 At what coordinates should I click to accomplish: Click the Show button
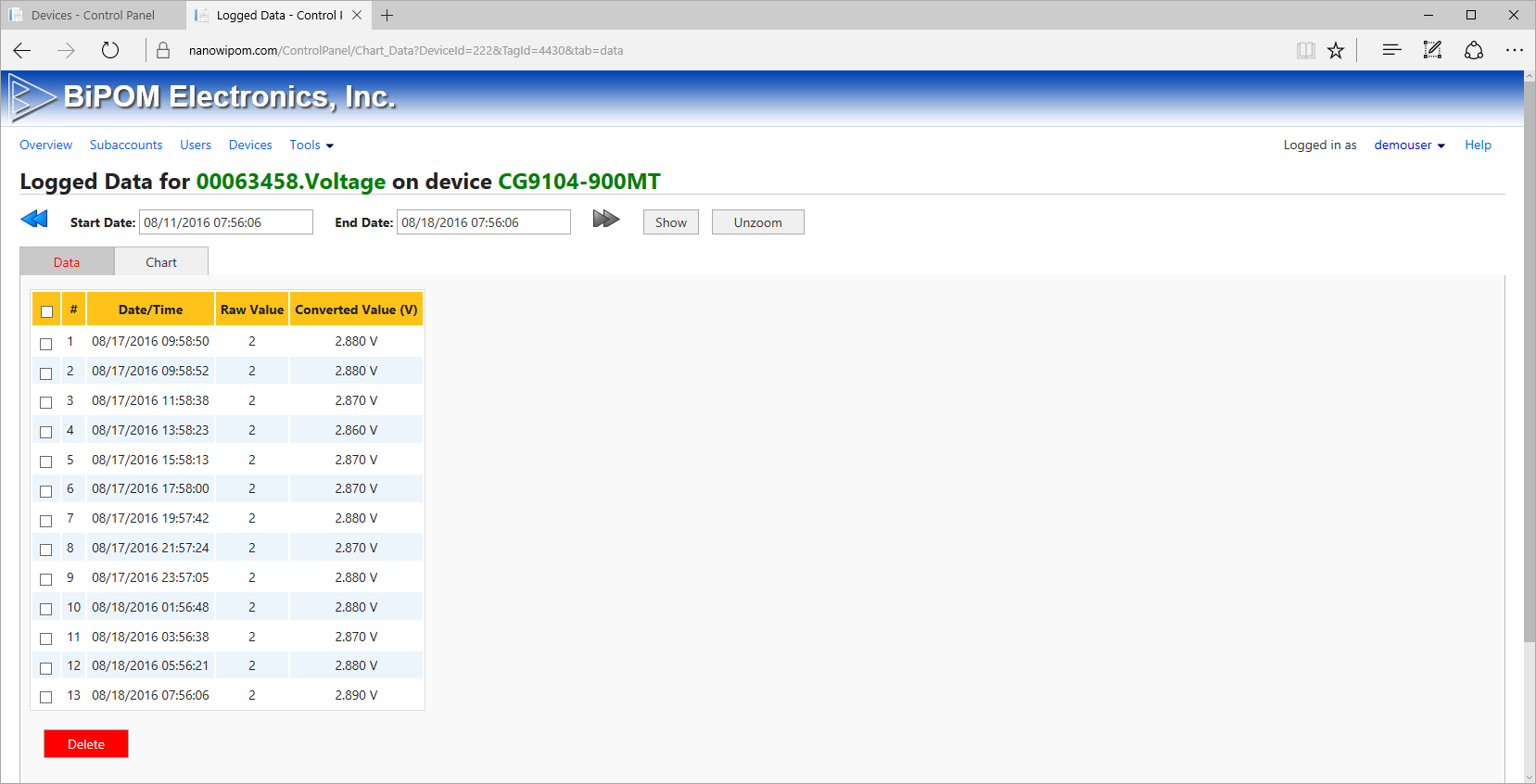[x=671, y=222]
